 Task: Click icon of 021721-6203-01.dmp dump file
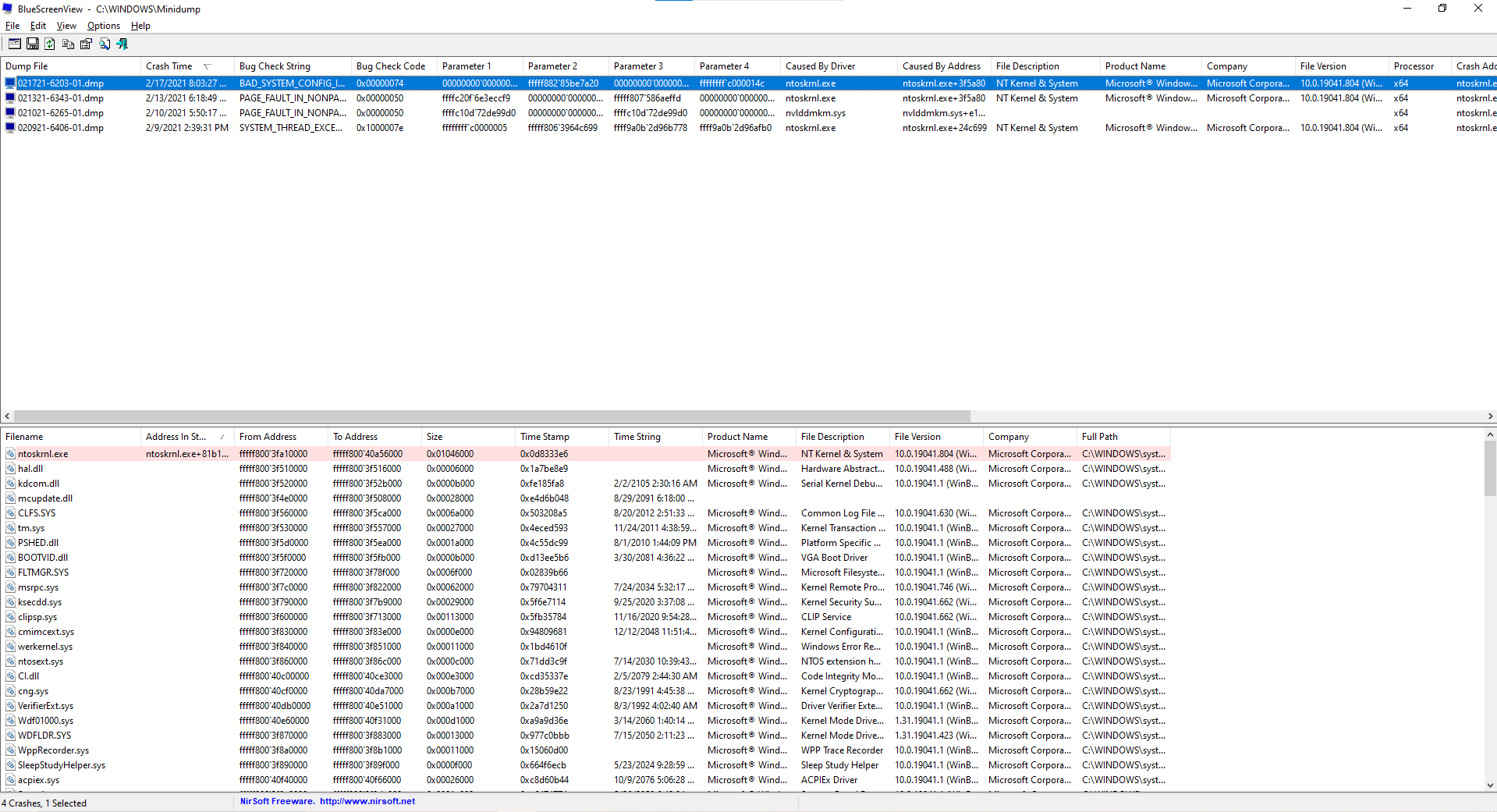[x=10, y=83]
